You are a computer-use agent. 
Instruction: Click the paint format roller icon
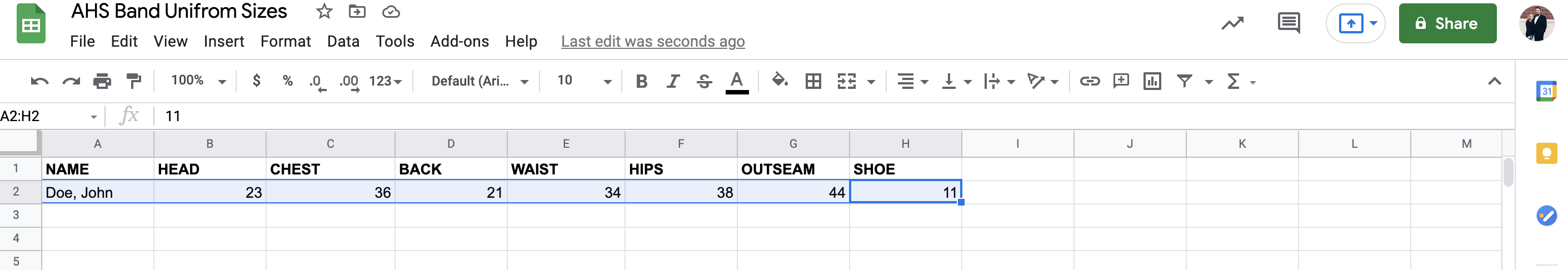[133, 81]
